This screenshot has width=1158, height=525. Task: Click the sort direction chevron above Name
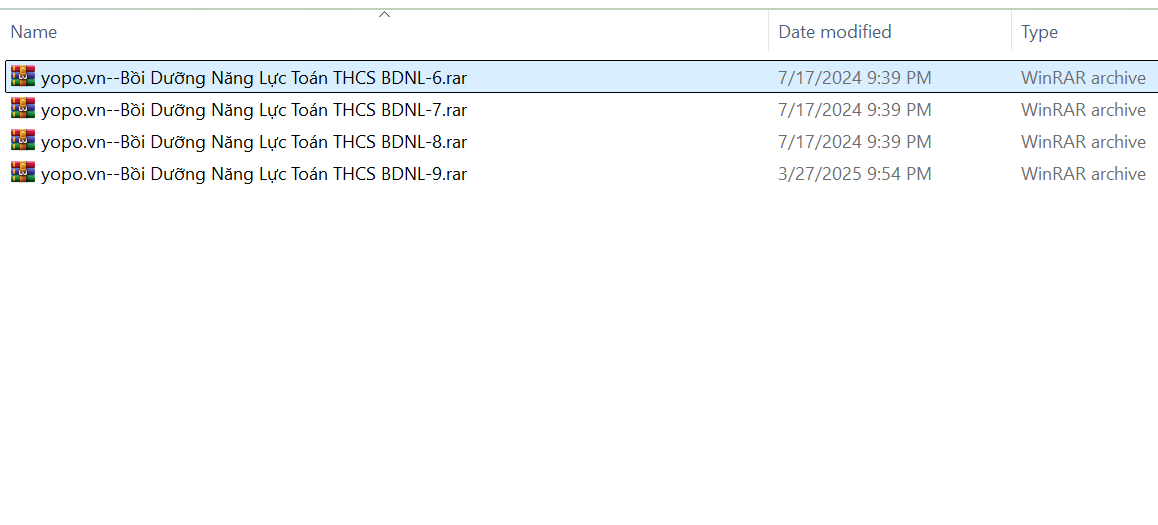click(384, 14)
